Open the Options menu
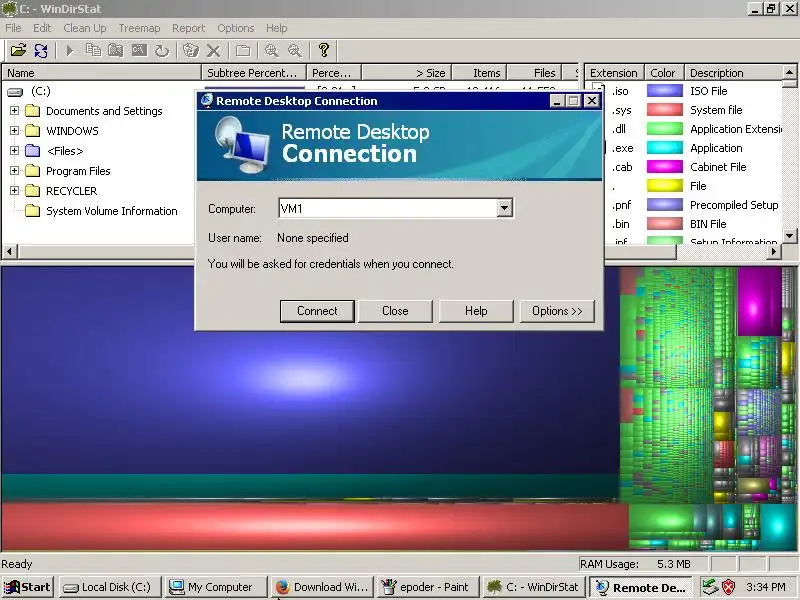The image size is (800, 600). 235,28
